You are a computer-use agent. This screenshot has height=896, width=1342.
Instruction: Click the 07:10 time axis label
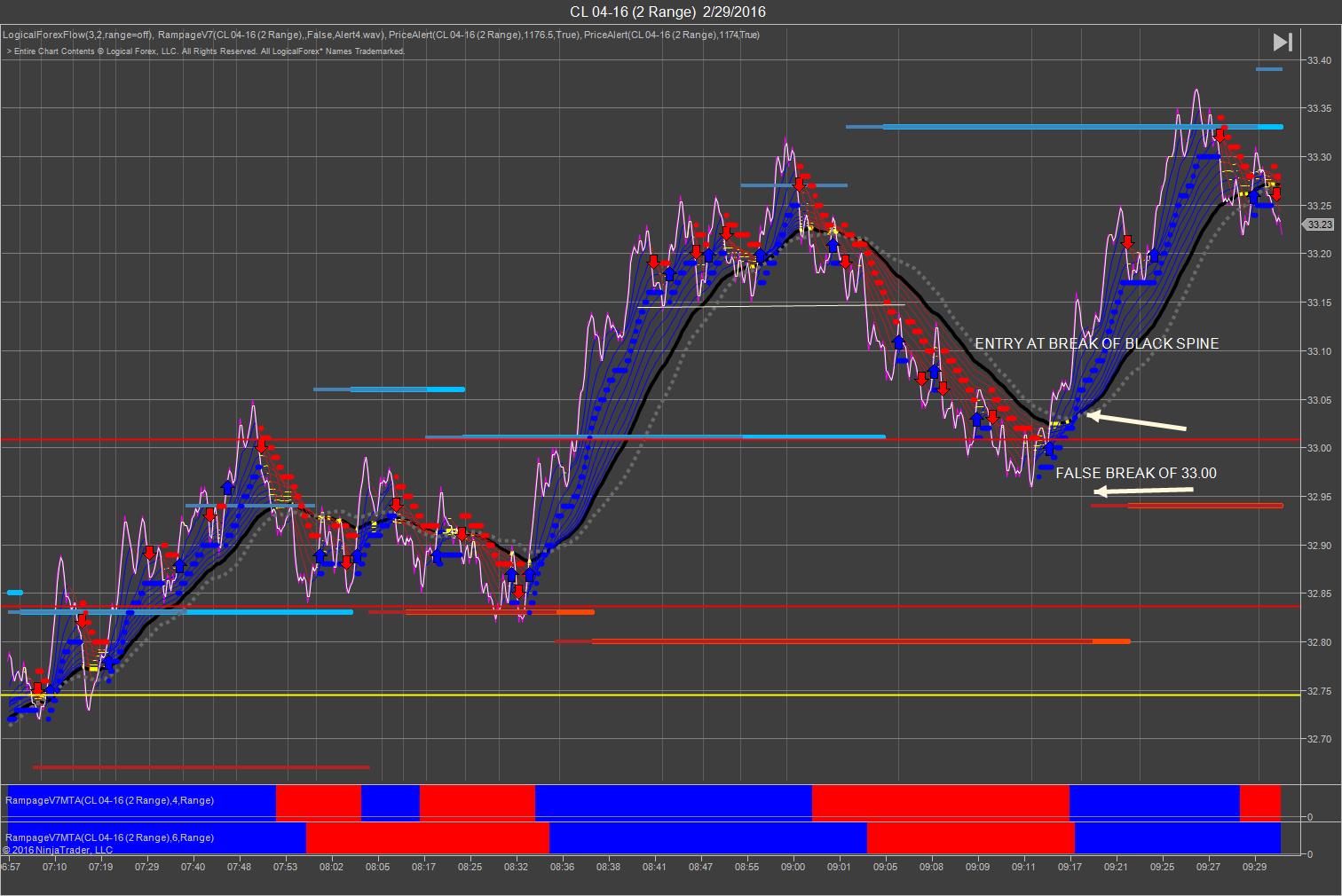click(55, 867)
